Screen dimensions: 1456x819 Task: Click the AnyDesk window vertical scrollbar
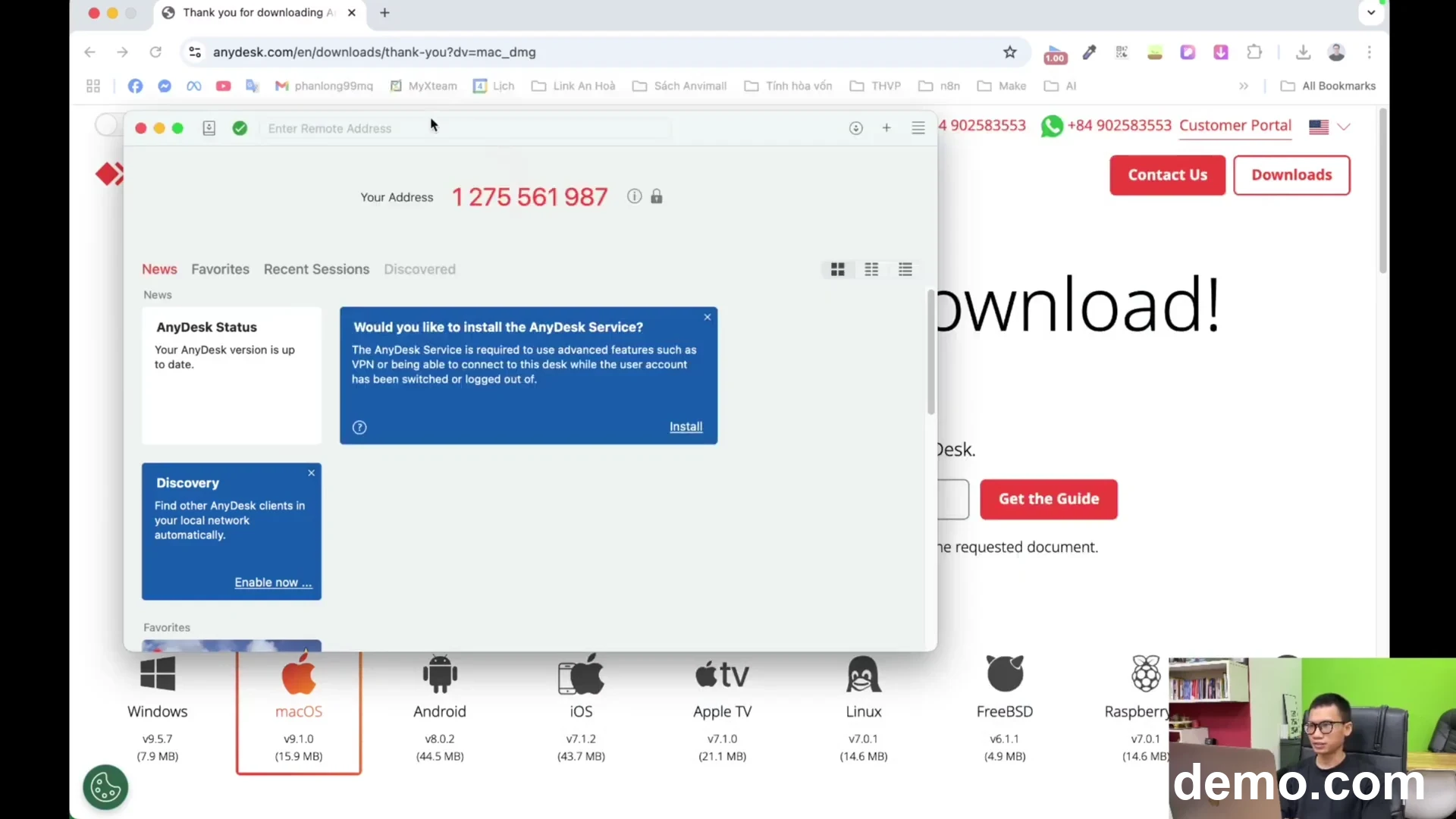pyautogui.click(x=931, y=353)
